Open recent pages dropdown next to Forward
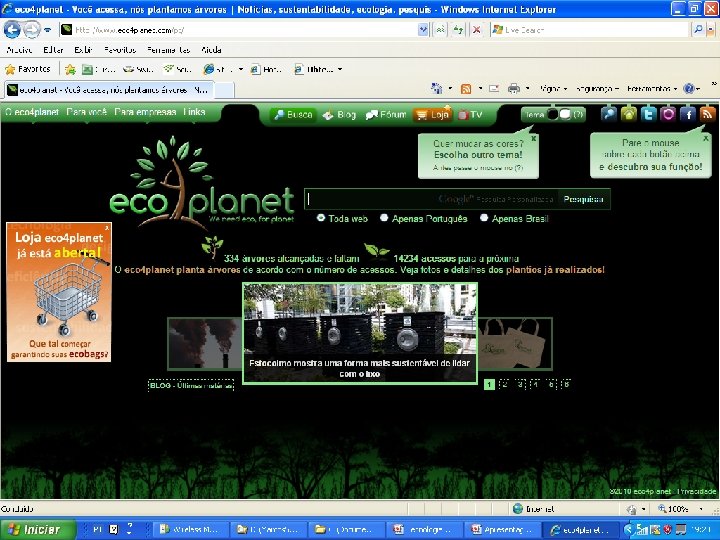The image size is (720, 540). [47, 30]
